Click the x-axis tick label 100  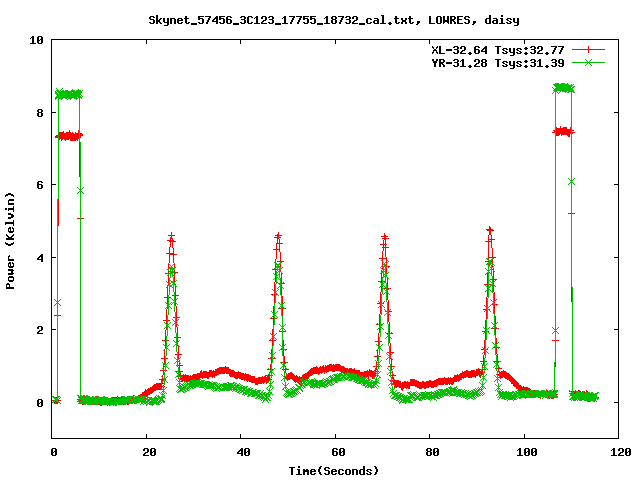point(527,452)
